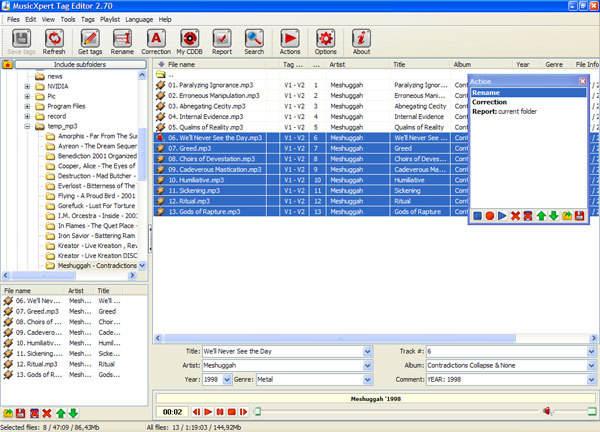Mute the speaker volume icon
600x432 pixels.
(x=547, y=411)
